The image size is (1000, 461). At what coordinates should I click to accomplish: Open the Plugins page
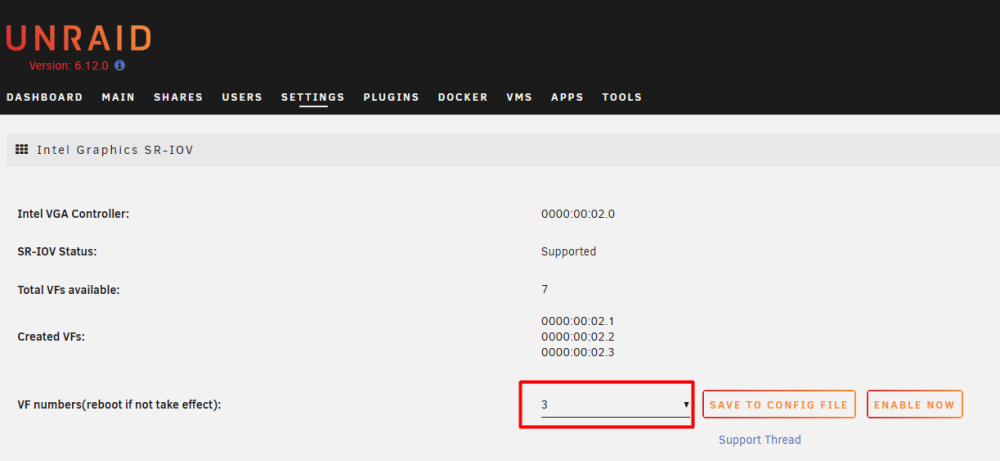(391, 98)
